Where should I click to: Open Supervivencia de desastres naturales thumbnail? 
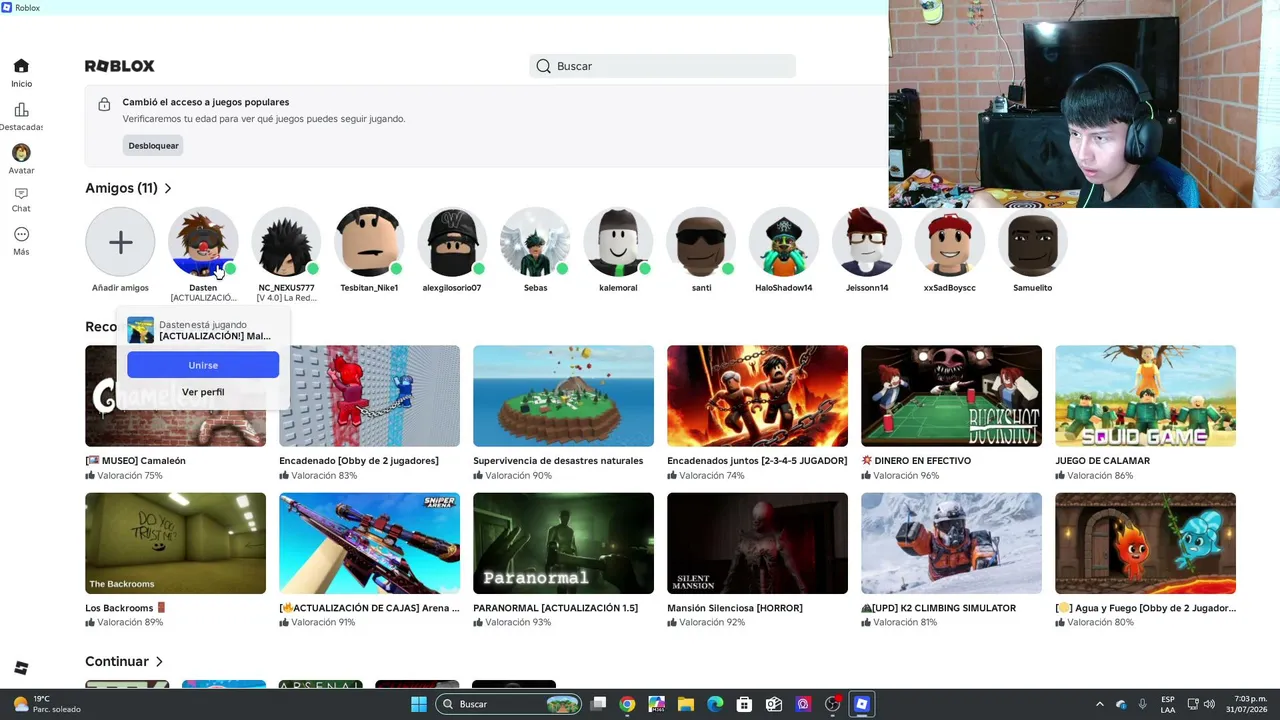tap(563, 396)
